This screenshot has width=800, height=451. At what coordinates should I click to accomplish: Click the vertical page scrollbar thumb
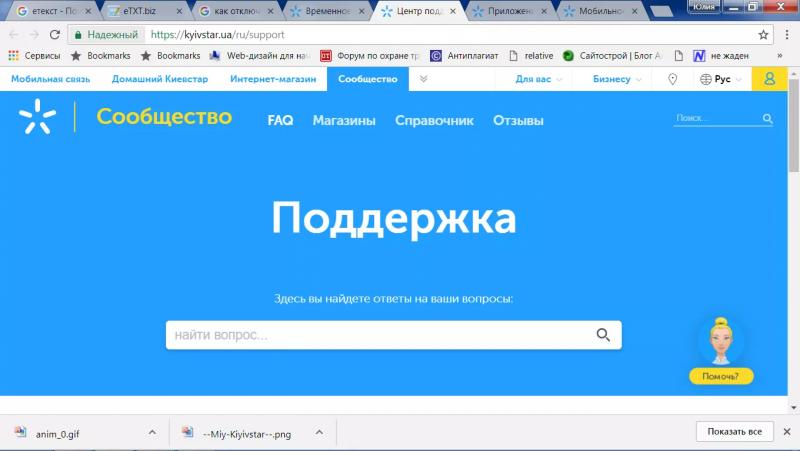793,125
